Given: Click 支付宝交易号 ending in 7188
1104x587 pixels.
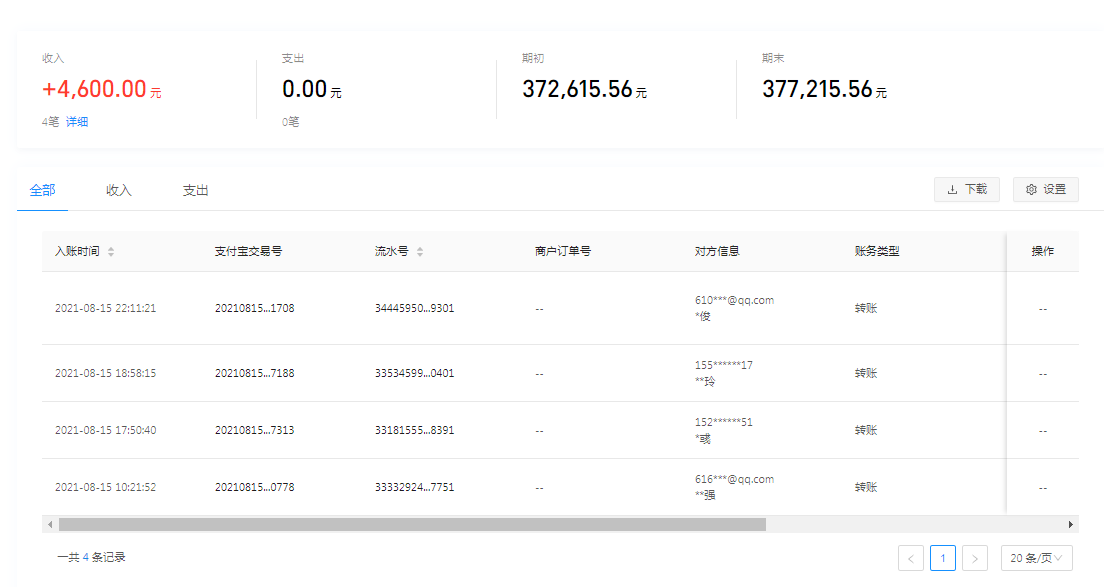Looking at the screenshot, I should point(254,373).
